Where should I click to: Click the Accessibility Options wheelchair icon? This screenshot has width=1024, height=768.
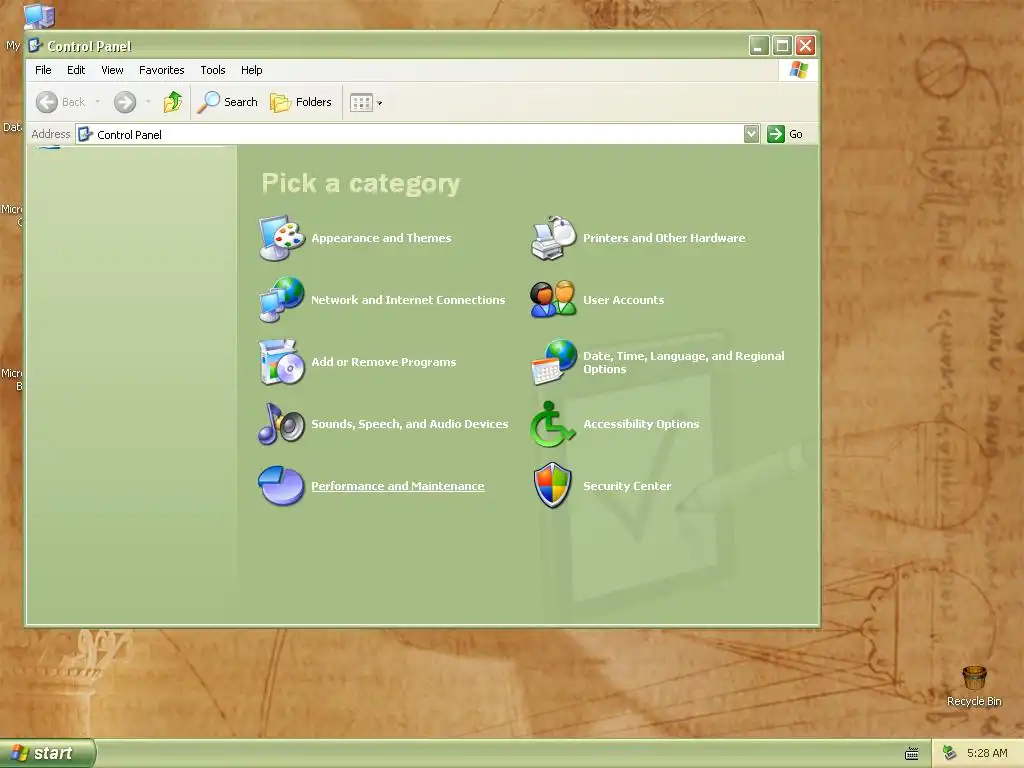tap(553, 424)
